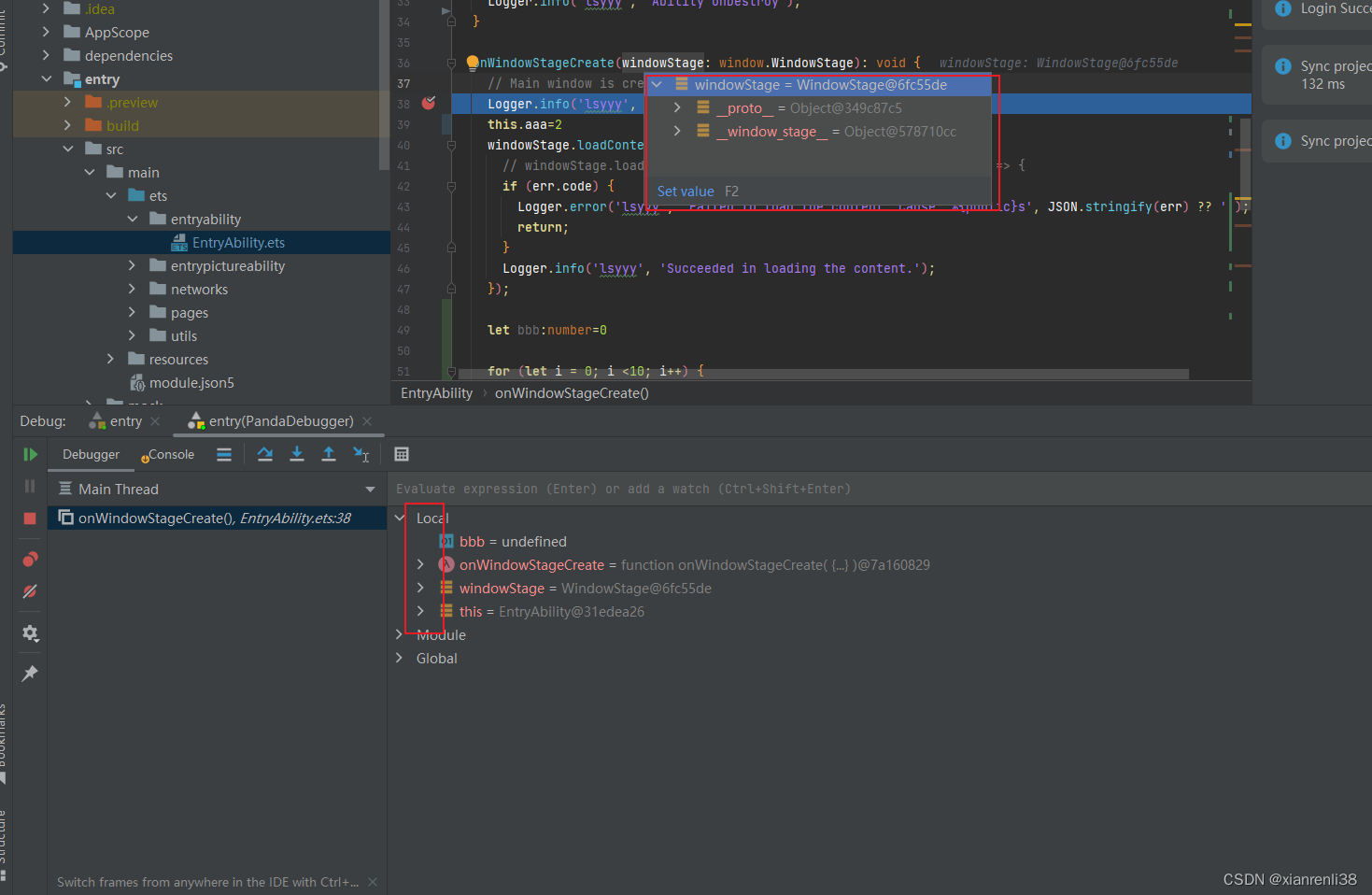1372x895 pixels.
Task: Click the Evaluate expression input field
Action: pos(880,489)
